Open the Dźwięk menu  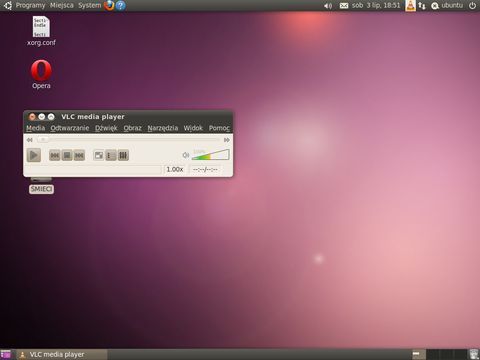(106, 128)
